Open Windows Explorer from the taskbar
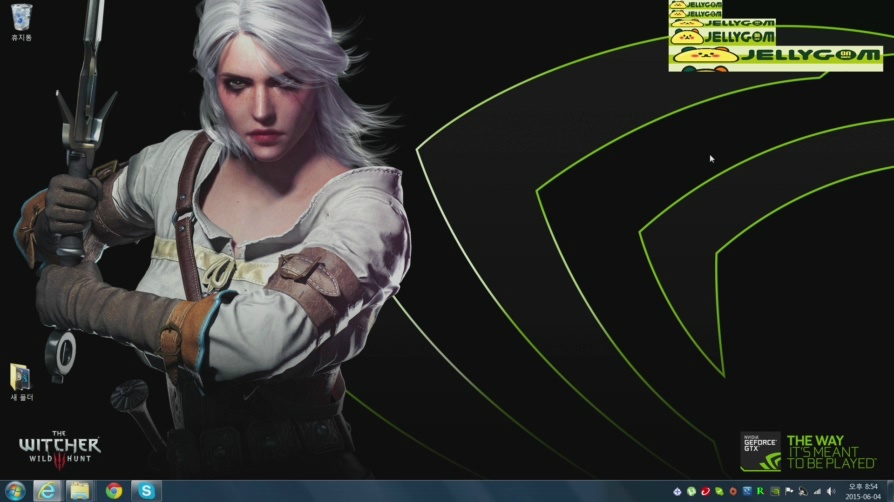This screenshot has height=502, width=894. click(80, 491)
